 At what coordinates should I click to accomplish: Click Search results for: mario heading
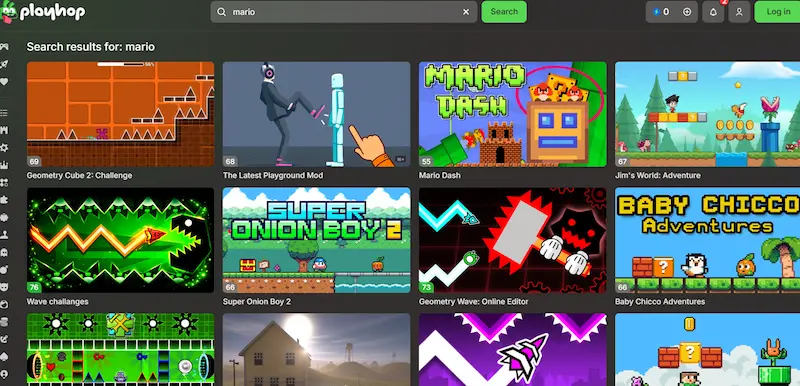91,47
